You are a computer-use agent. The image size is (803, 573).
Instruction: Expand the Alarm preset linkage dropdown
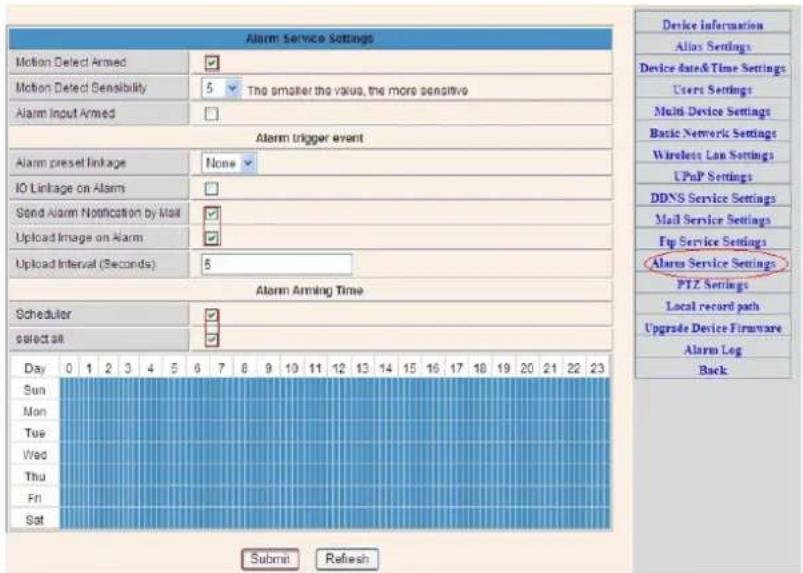(x=228, y=163)
